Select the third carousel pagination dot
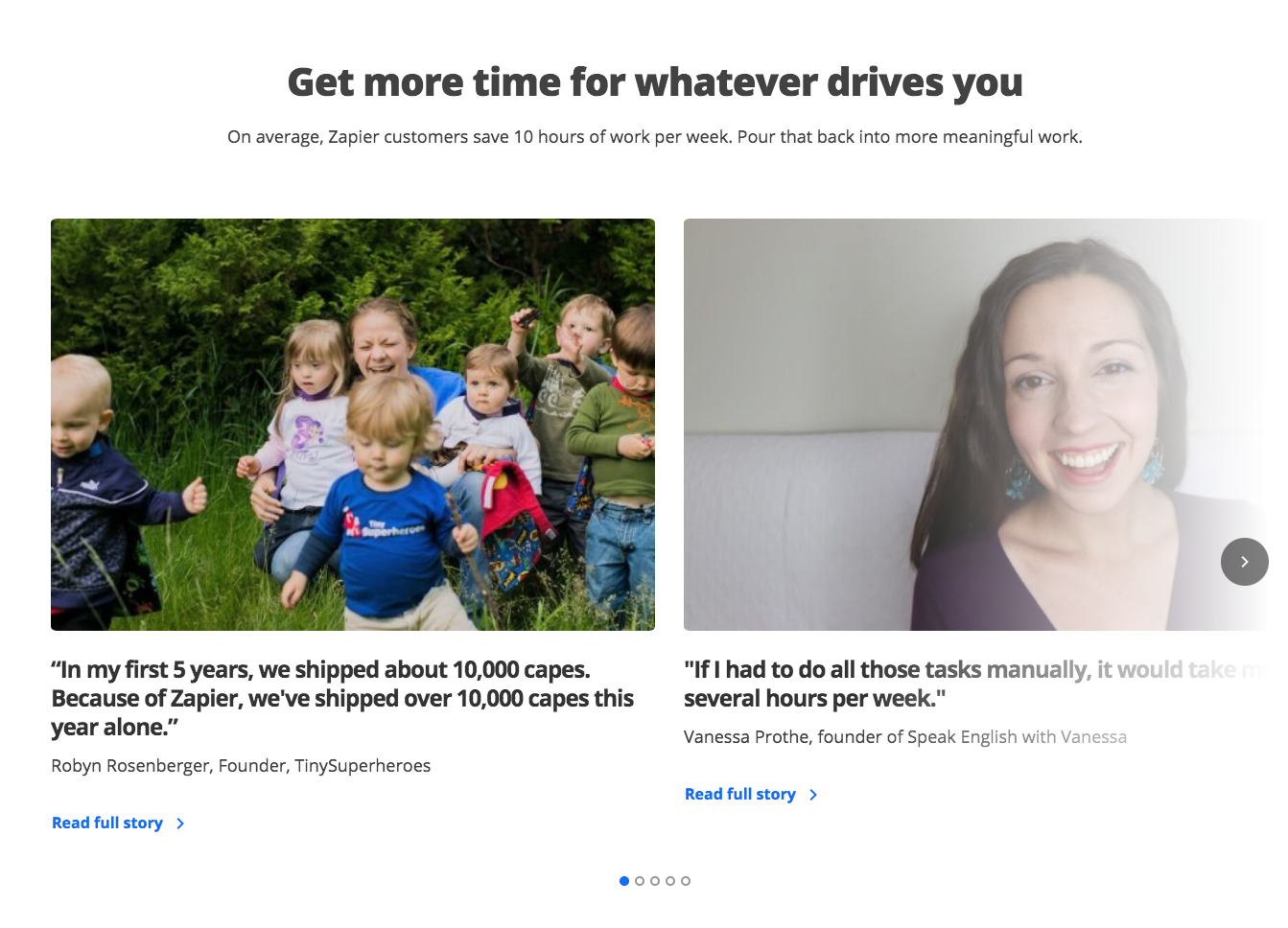 [x=655, y=881]
